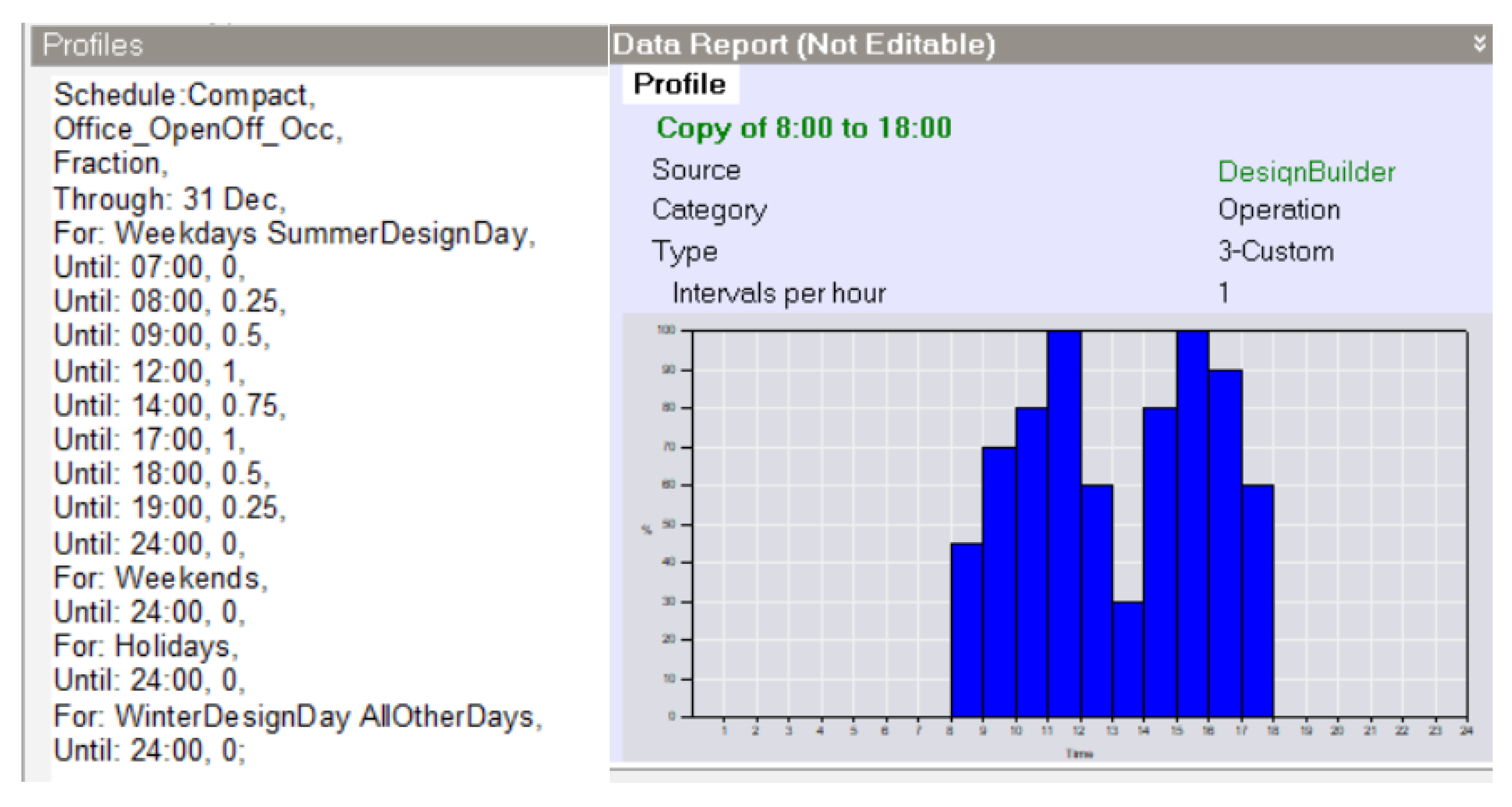The width and height of the screenshot is (1512, 807).
Task: Collapse the Data Report panel chevron
Action: pyautogui.click(x=1479, y=43)
